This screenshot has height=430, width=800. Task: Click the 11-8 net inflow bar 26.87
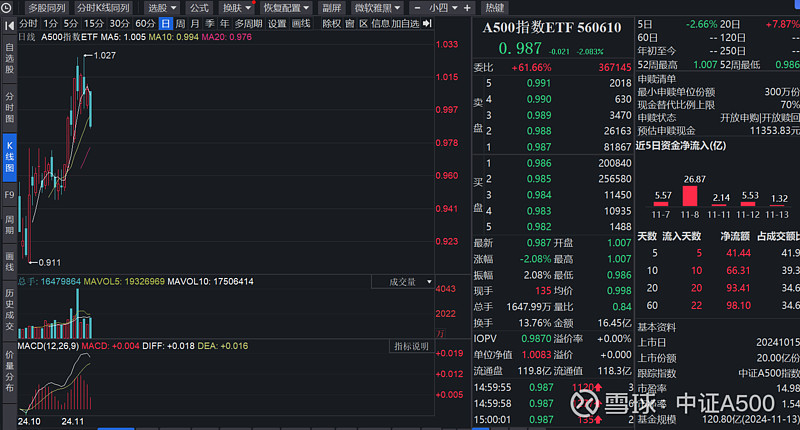point(690,195)
